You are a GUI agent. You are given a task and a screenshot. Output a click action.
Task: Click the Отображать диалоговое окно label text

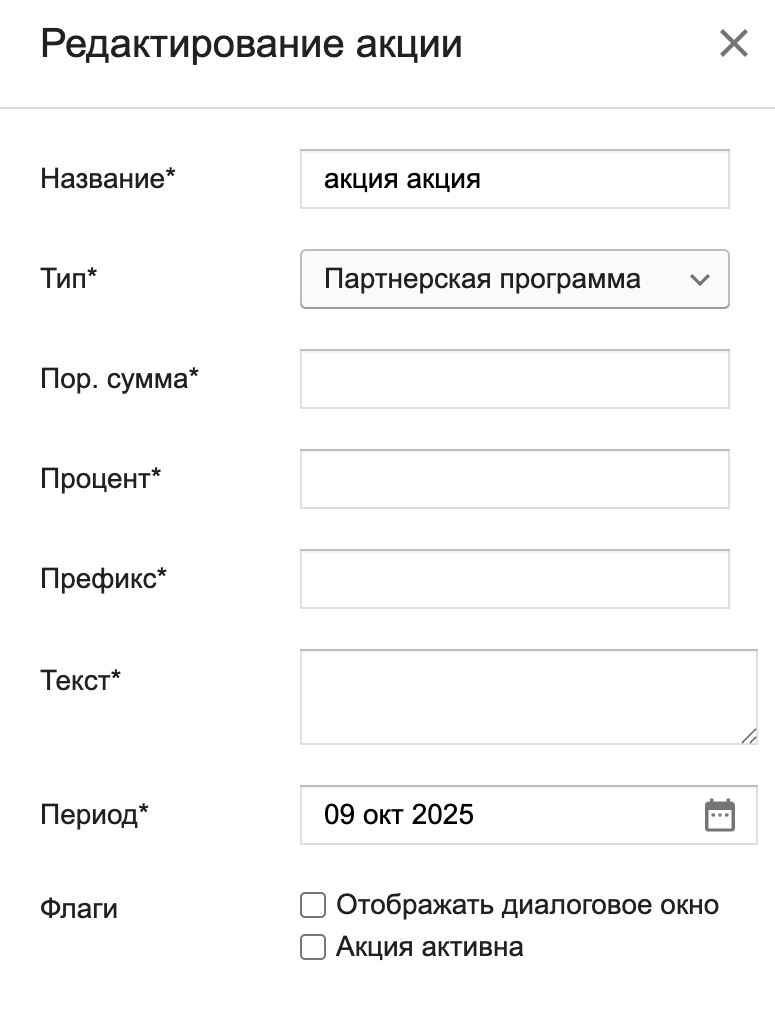[527, 906]
